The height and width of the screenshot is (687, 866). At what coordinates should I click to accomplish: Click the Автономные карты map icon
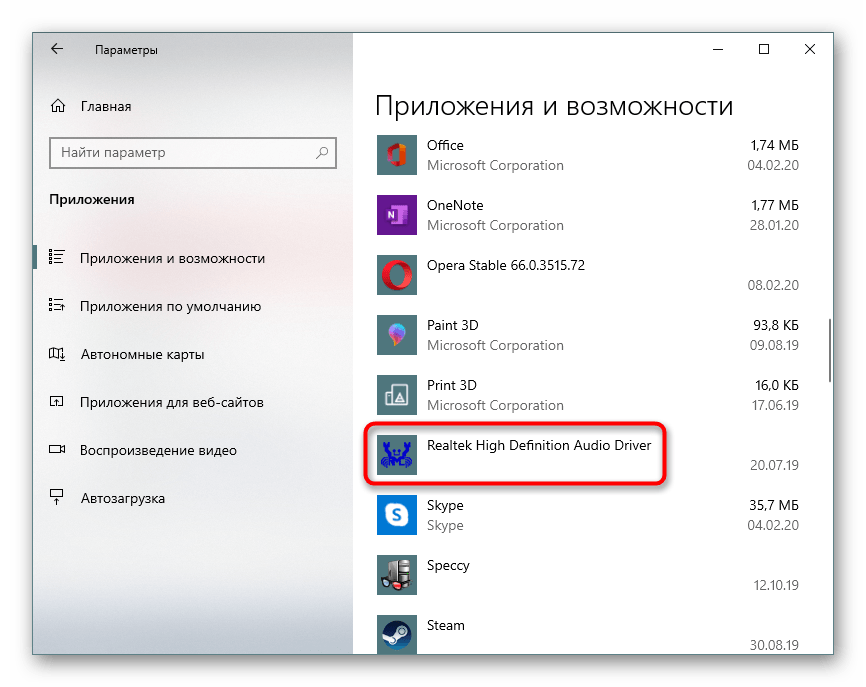tap(57, 353)
